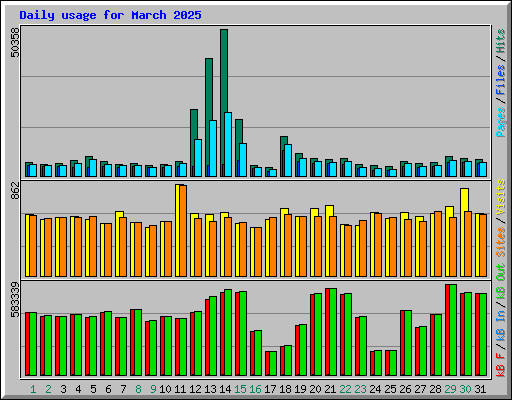Click the green kB Out bar for day 29

453,330
